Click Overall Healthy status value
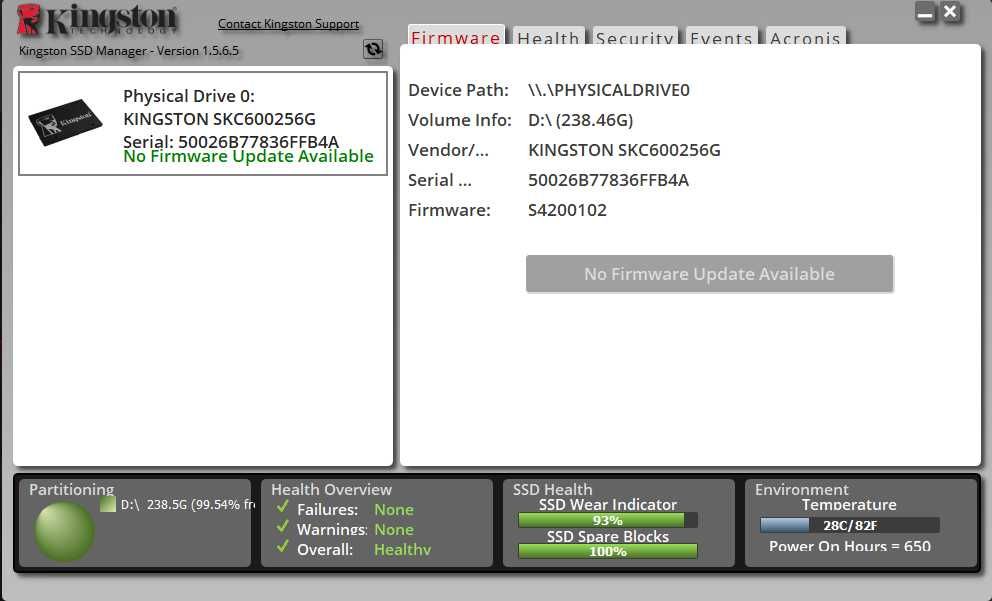 tap(402, 549)
